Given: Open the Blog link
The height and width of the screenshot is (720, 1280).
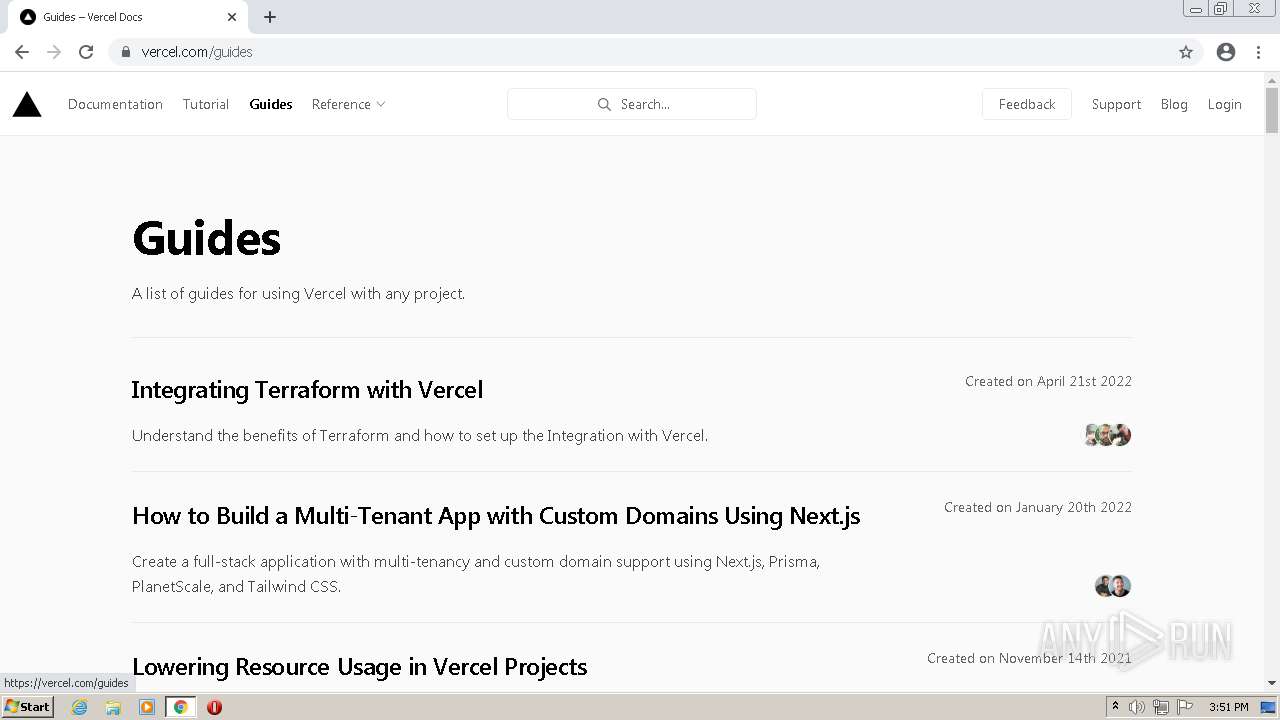Looking at the screenshot, I should (1174, 104).
